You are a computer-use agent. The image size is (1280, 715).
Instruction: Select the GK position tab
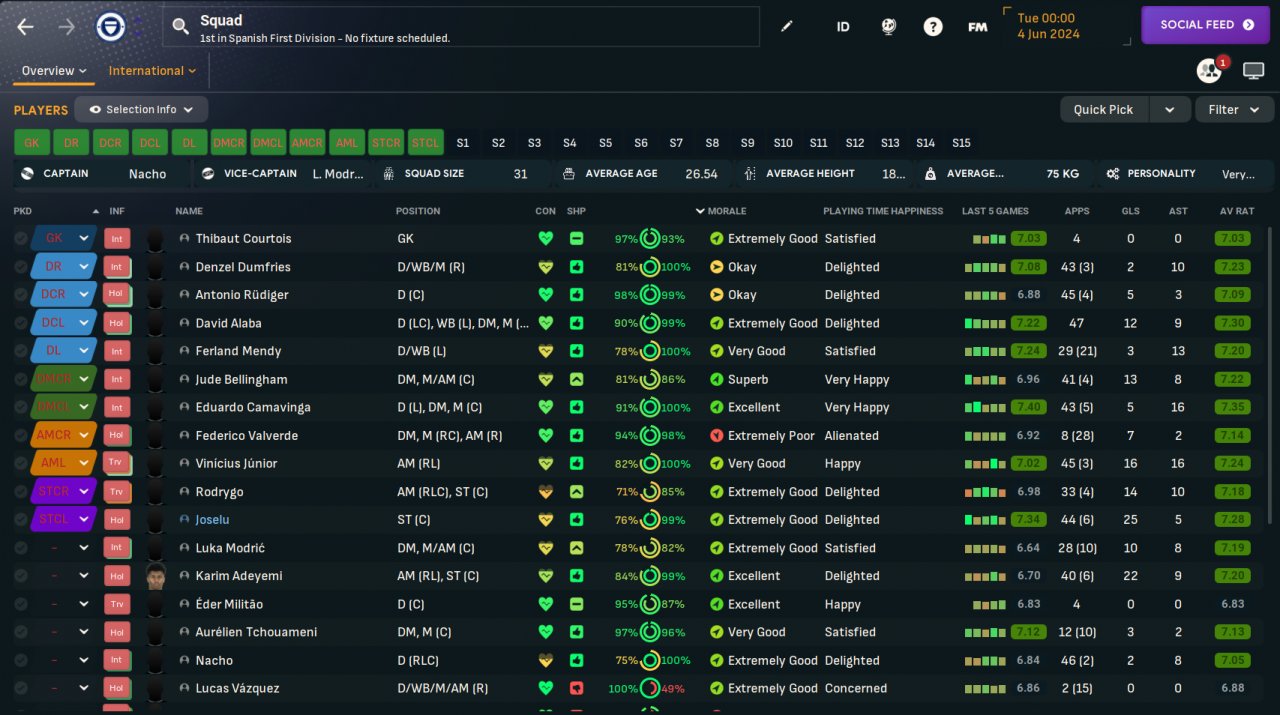tap(31, 143)
